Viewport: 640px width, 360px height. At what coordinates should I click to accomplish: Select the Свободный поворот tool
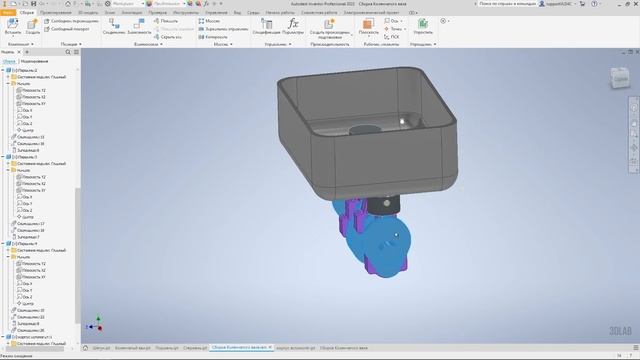pos(67,29)
